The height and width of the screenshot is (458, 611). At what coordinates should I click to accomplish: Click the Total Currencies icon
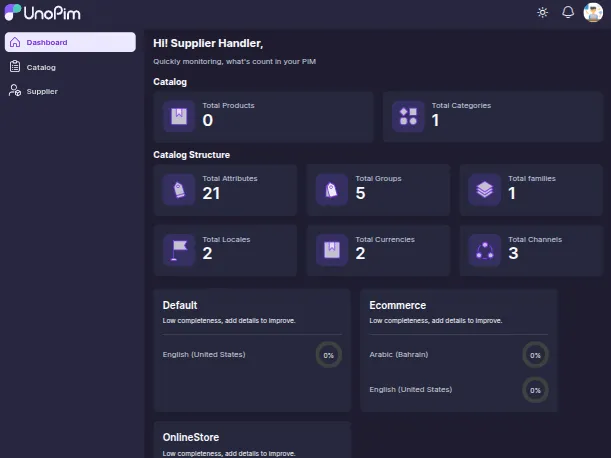pyautogui.click(x=332, y=250)
